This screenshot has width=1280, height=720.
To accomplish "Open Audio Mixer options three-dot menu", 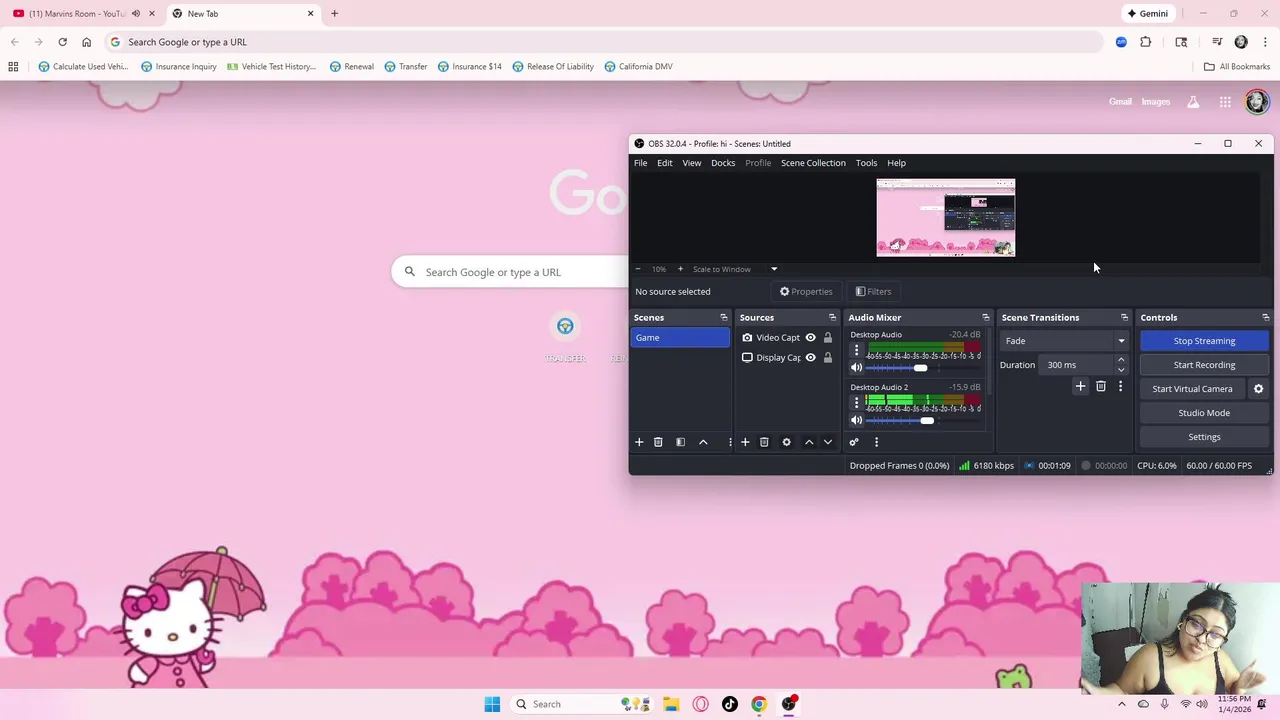I will click(x=876, y=442).
